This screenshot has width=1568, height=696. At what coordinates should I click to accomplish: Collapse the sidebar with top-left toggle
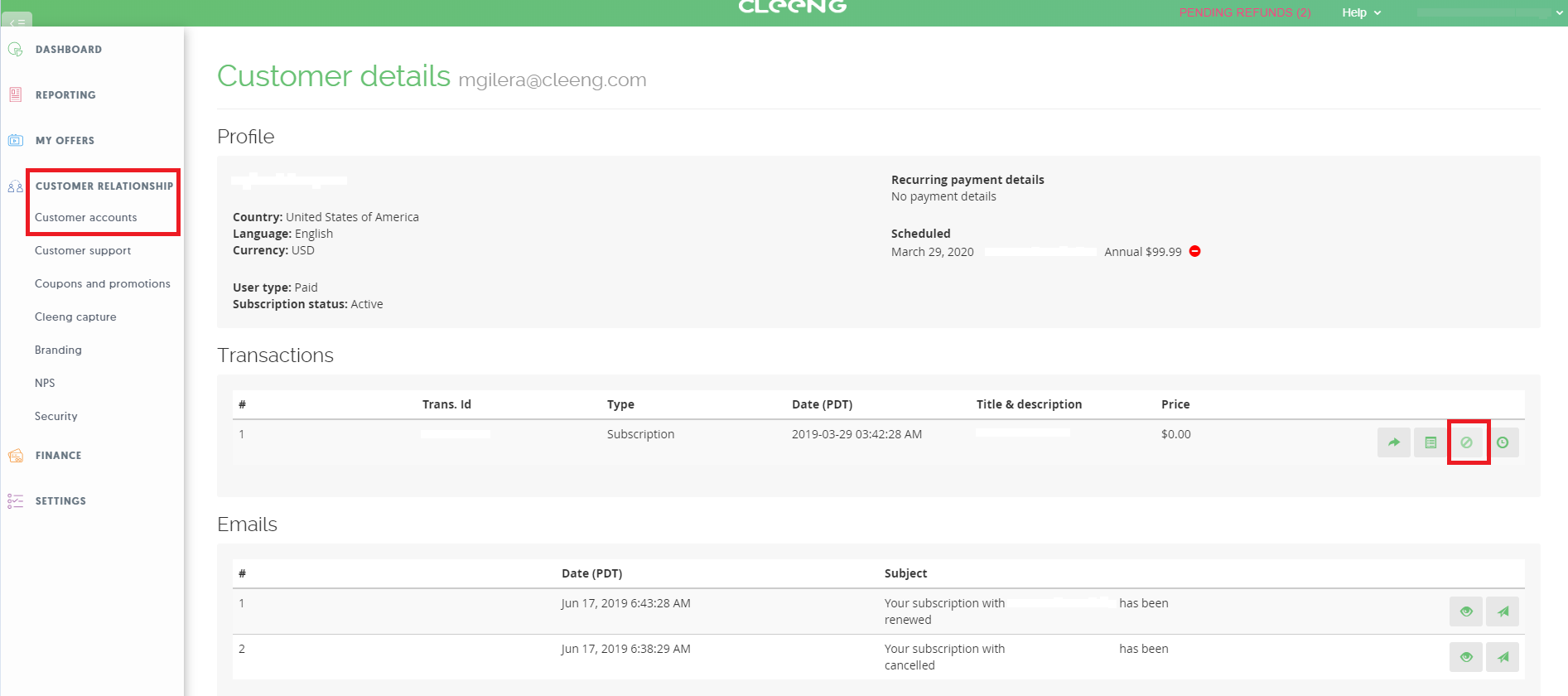17,20
